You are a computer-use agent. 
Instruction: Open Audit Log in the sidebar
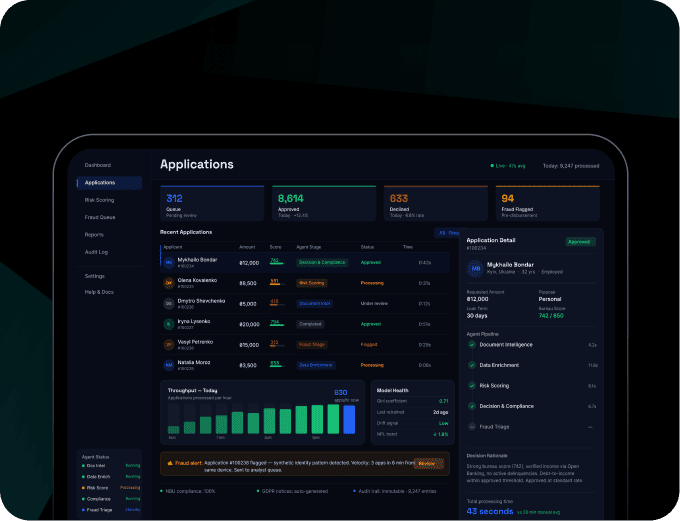96,252
